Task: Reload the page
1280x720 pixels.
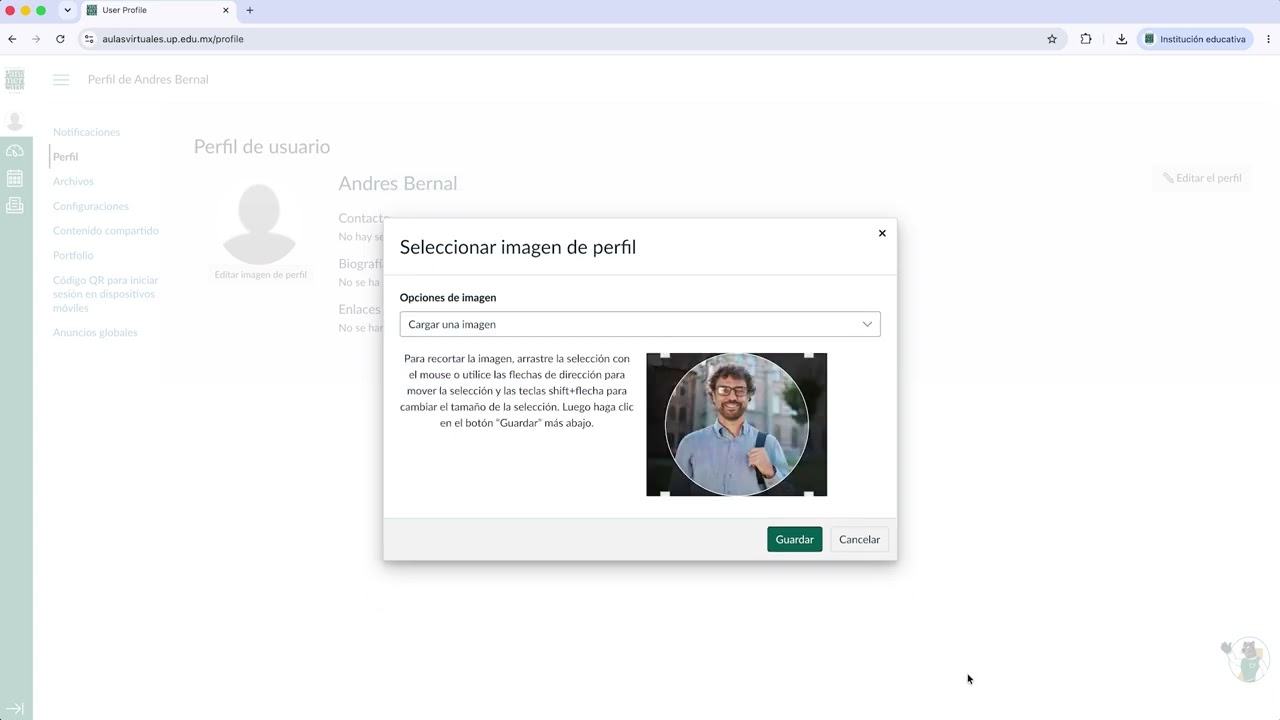Action: click(60, 39)
